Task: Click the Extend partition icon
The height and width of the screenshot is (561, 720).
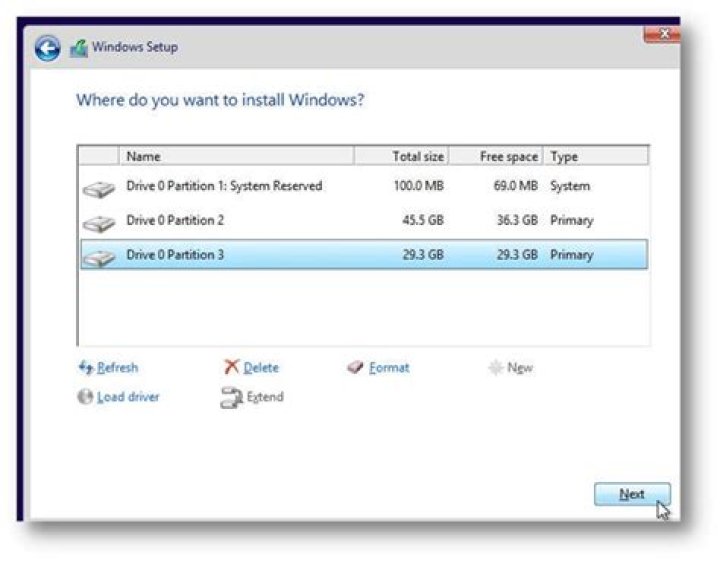Action: pos(231,397)
